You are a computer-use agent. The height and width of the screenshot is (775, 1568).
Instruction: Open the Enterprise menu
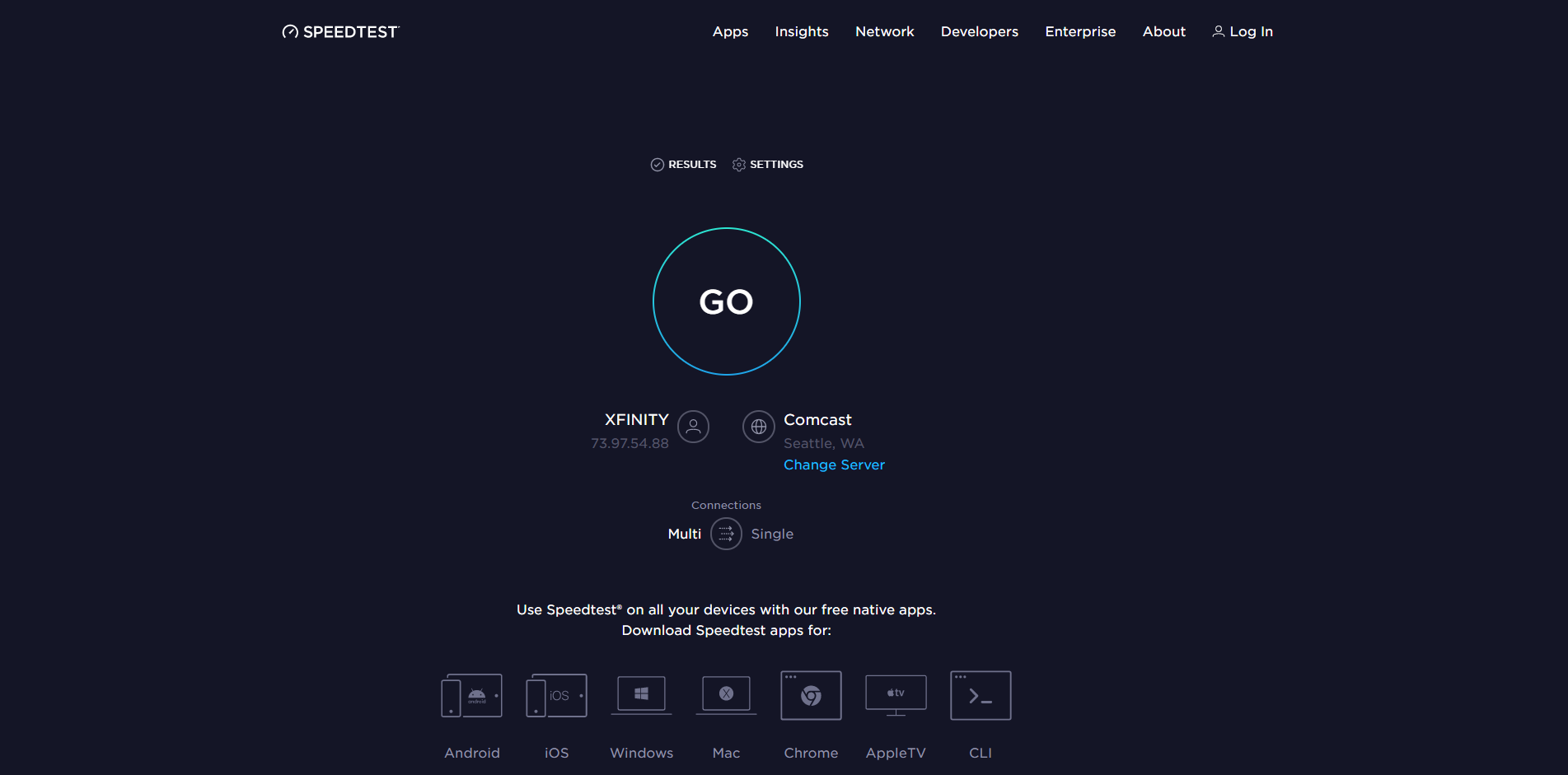pos(1080,31)
